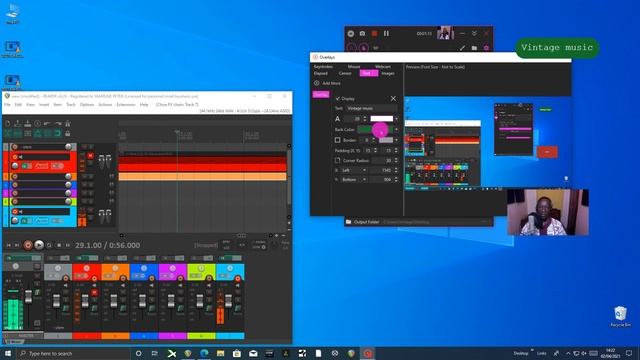
Task: Go to project start in REAPER transport
Action: pyautogui.click(x=8, y=245)
